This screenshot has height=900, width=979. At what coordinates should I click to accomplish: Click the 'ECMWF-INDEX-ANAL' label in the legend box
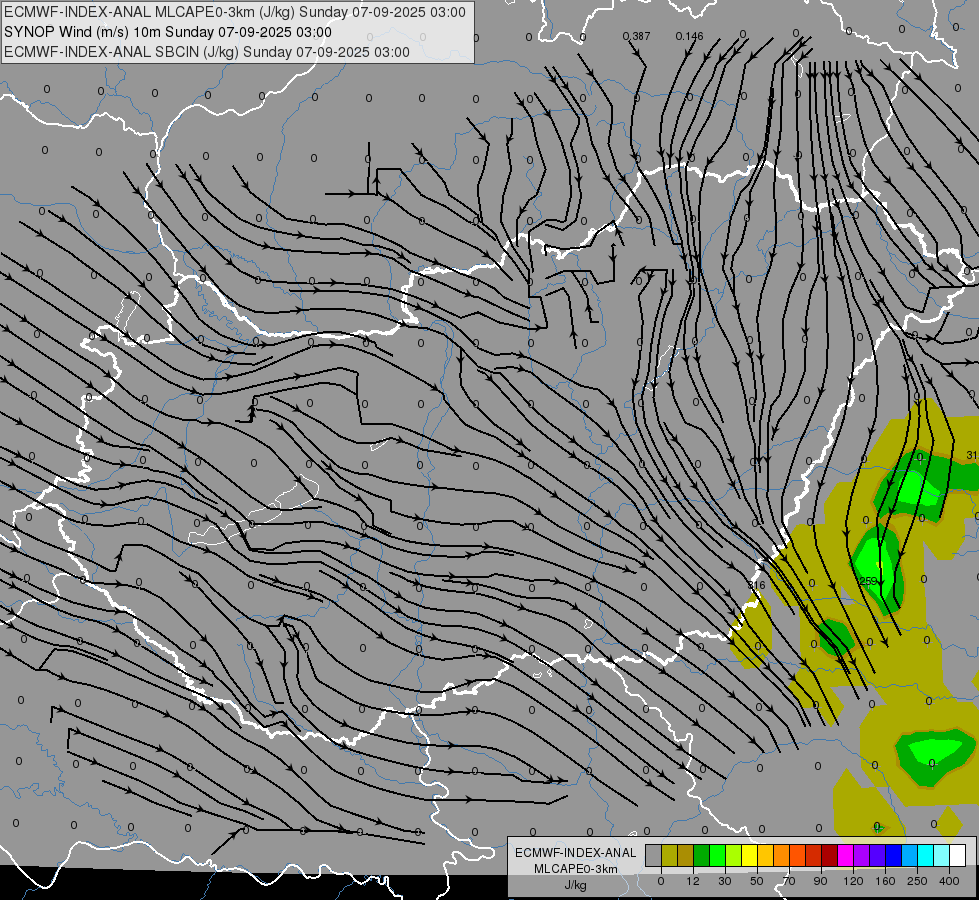point(575,853)
